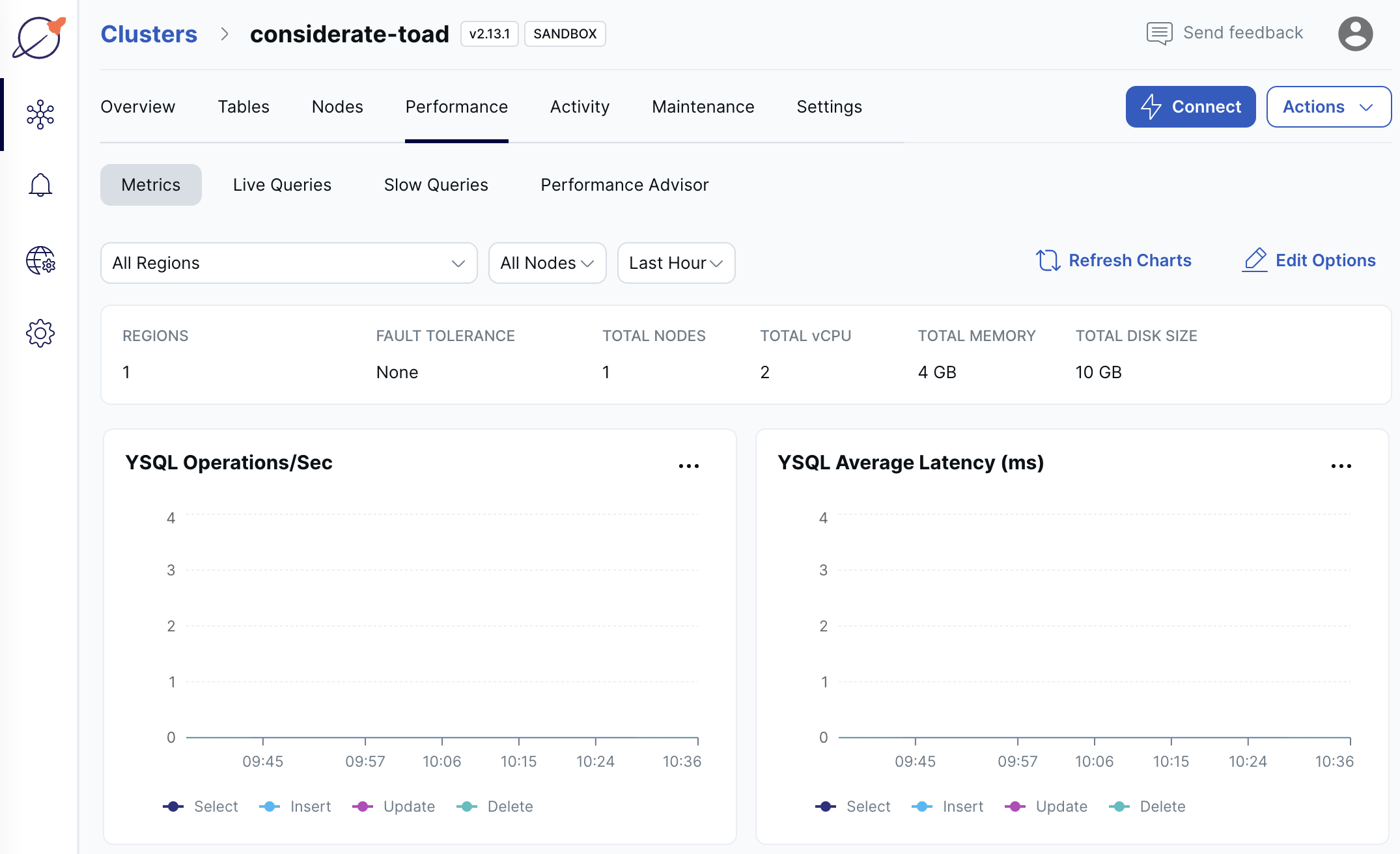Click the Send feedback link text
1400x854 pixels.
point(1243,33)
